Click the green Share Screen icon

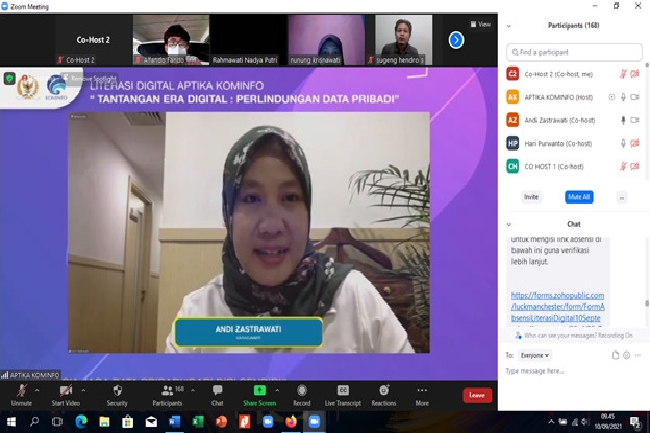(x=259, y=390)
